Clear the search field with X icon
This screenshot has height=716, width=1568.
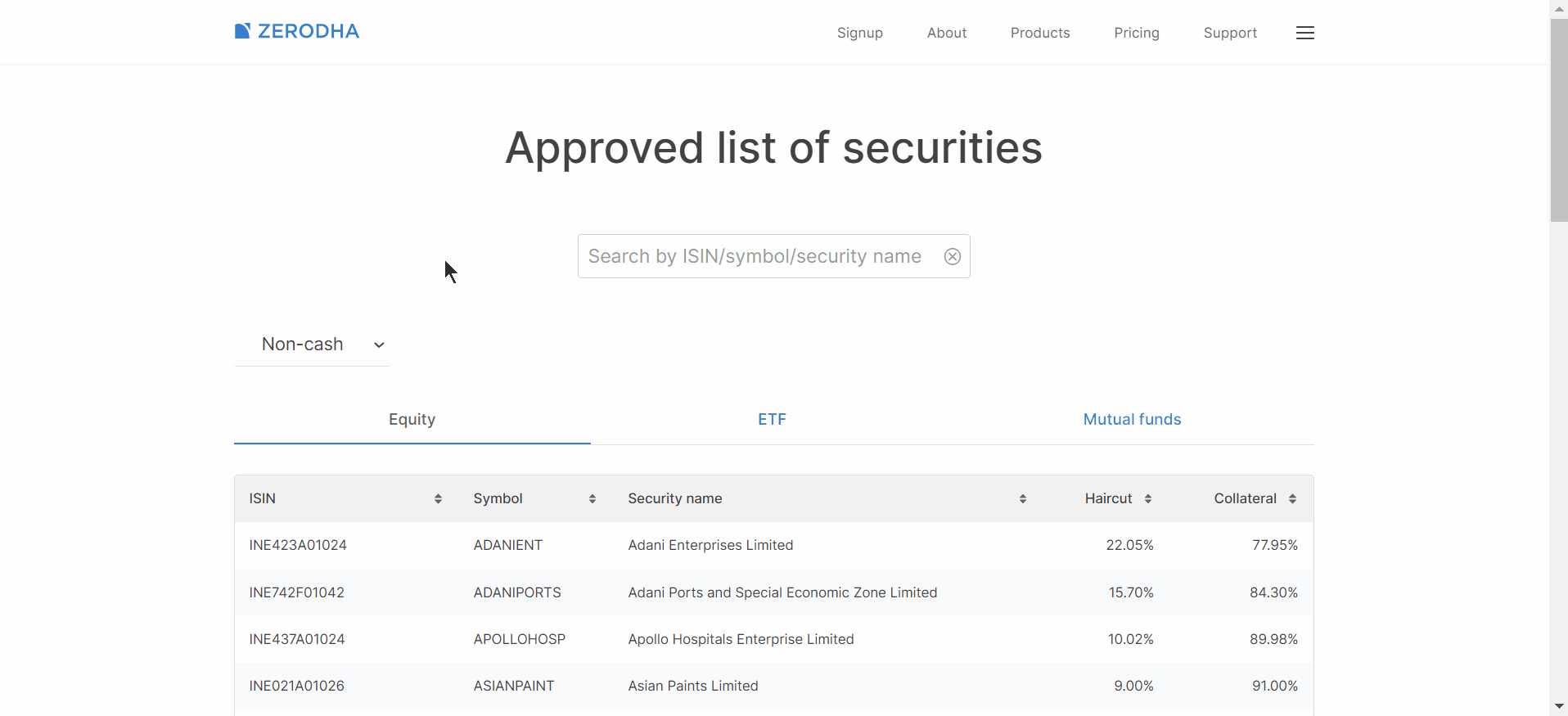click(953, 256)
